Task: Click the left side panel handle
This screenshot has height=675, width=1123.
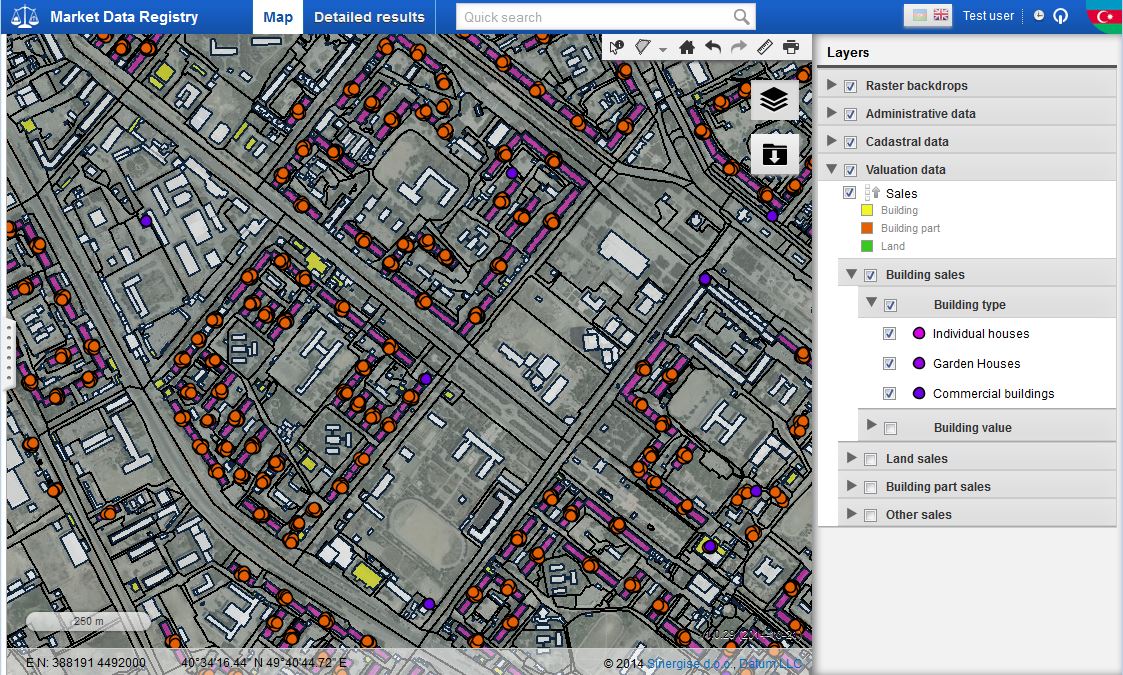Action: tap(9, 353)
